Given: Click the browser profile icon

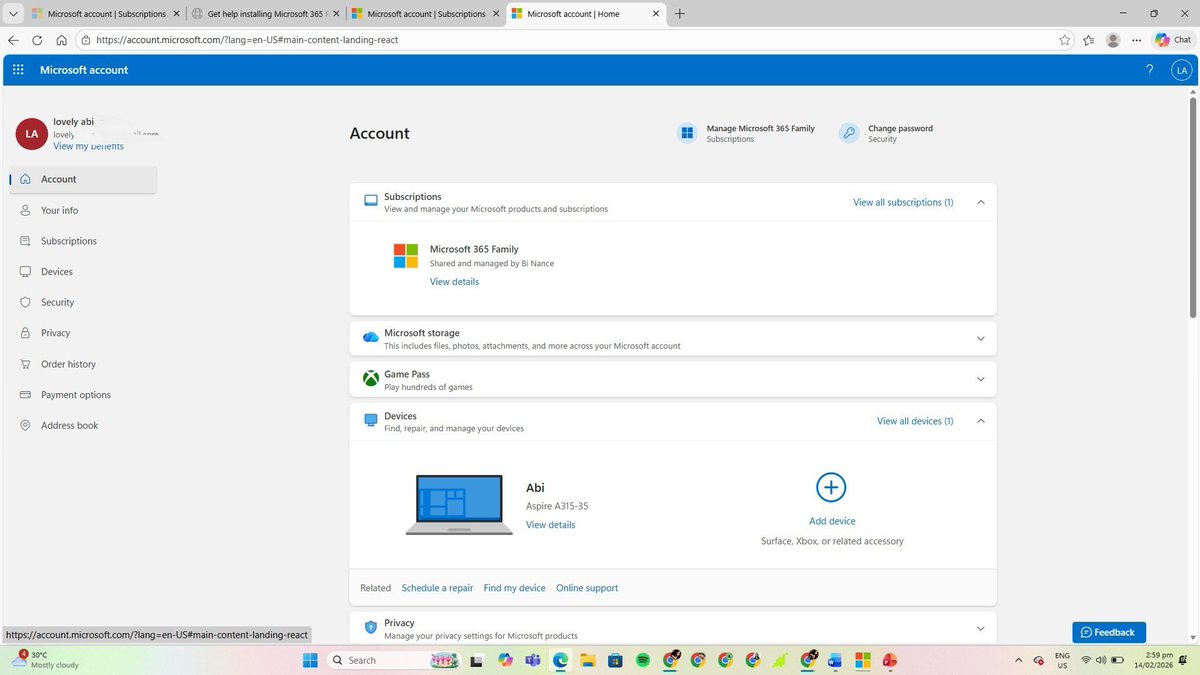Looking at the screenshot, I should click(x=1113, y=40).
